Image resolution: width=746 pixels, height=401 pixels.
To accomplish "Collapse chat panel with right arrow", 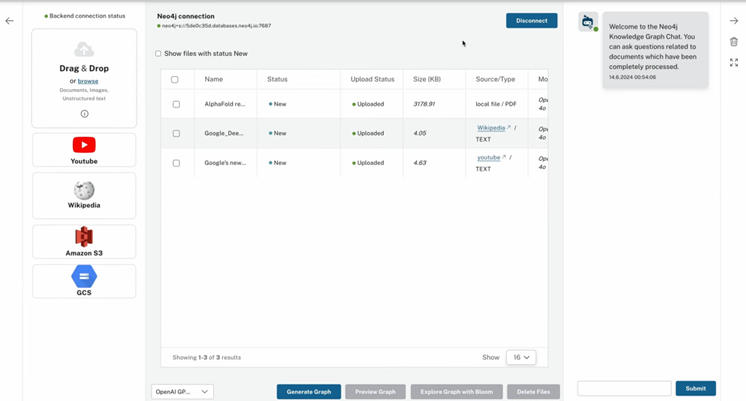I will [734, 21].
